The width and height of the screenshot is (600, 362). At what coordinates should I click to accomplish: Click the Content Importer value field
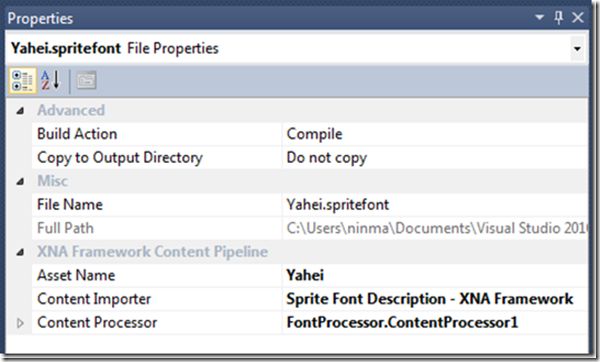tap(435, 299)
